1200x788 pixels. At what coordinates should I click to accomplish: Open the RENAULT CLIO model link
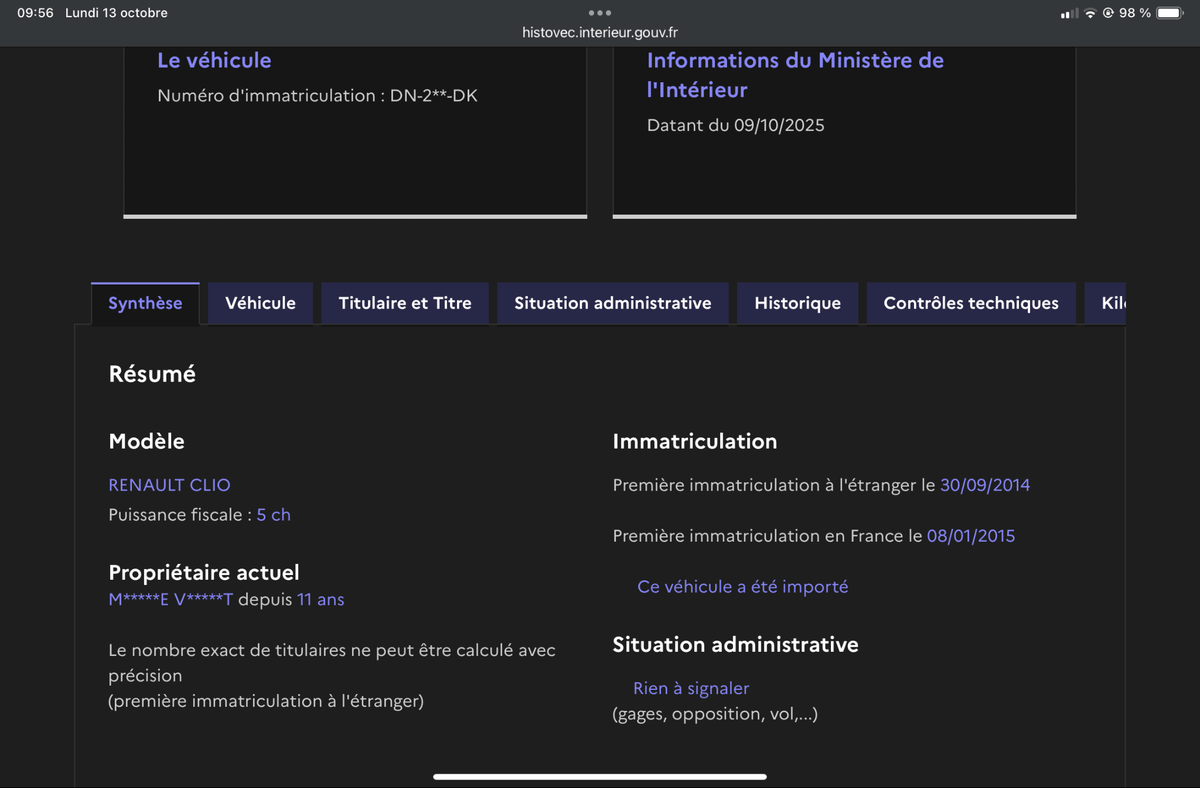169,484
